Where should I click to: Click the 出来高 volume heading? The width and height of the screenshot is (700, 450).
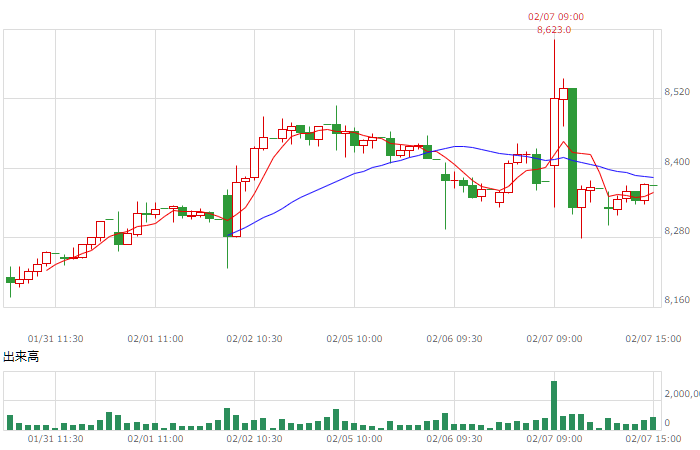(21, 357)
